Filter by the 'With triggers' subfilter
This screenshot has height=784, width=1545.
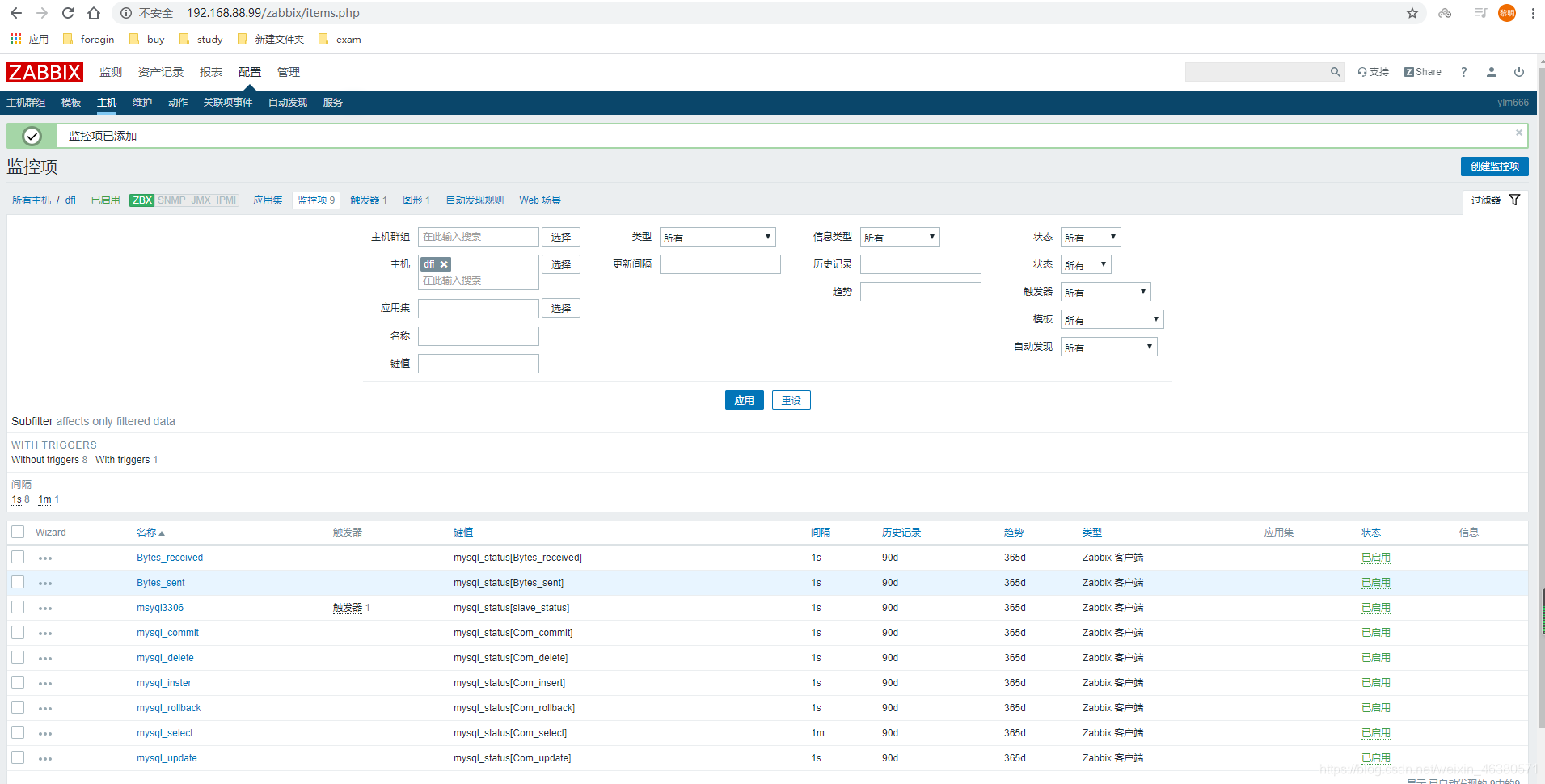(x=122, y=460)
